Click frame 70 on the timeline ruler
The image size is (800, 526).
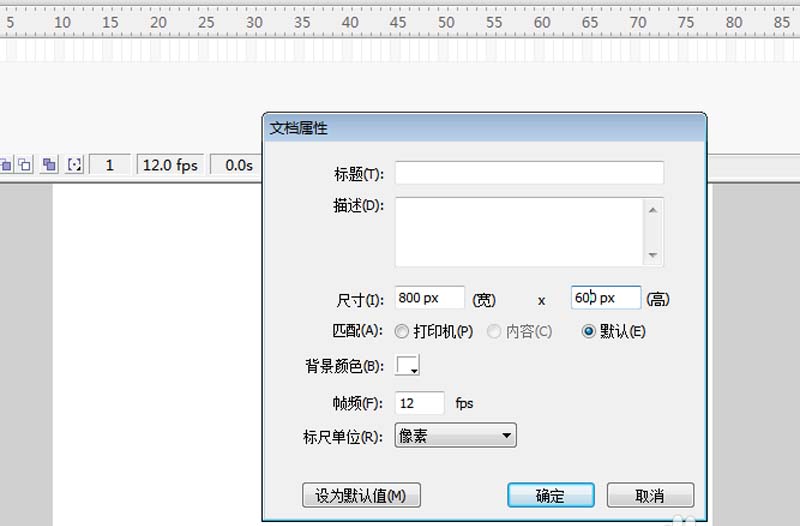click(x=637, y=22)
